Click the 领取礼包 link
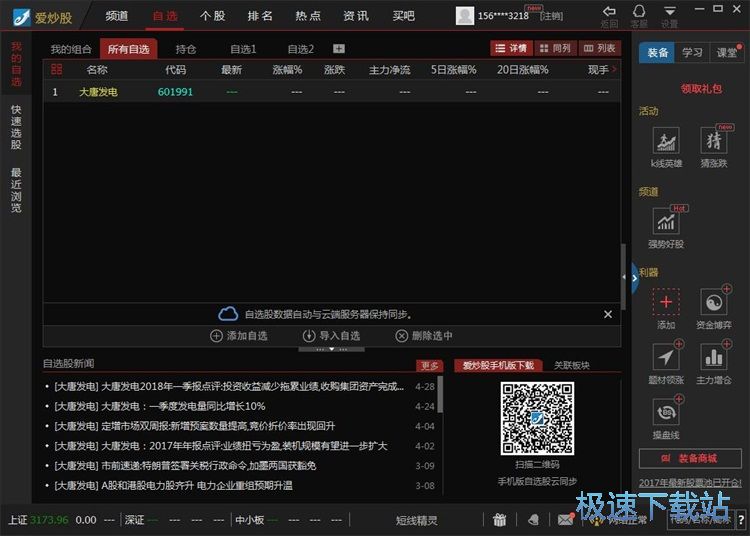The image size is (750, 536). pos(701,88)
